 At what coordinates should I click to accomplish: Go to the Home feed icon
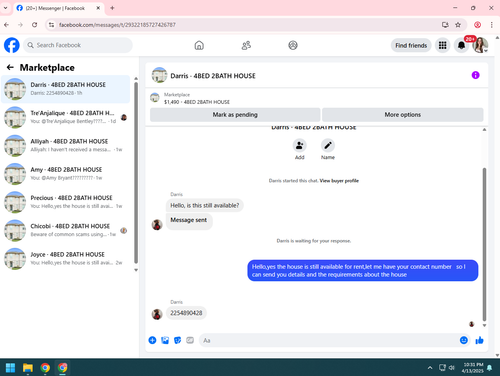[x=199, y=45]
